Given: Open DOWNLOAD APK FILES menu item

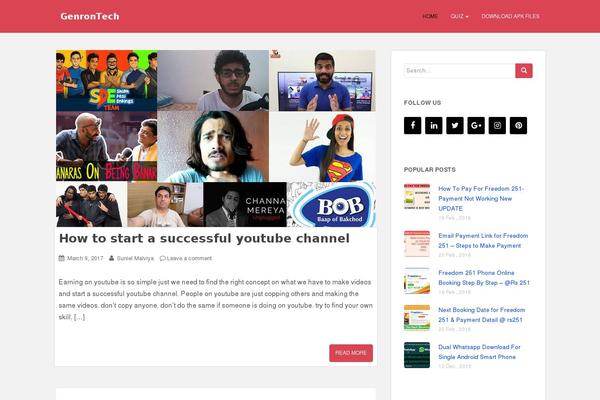Looking at the screenshot, I should (x=510, y=16).
